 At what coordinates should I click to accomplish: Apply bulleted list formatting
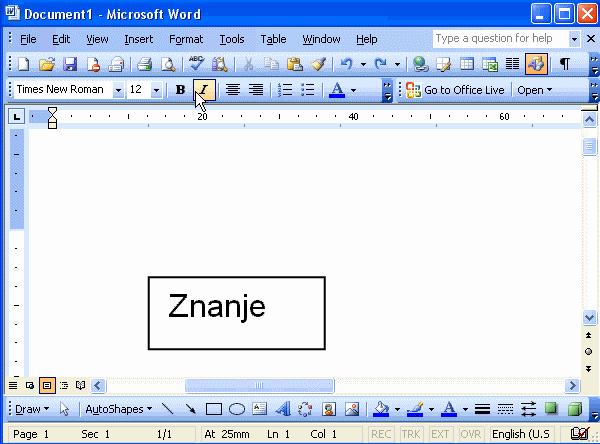click(x=308, y=90)
